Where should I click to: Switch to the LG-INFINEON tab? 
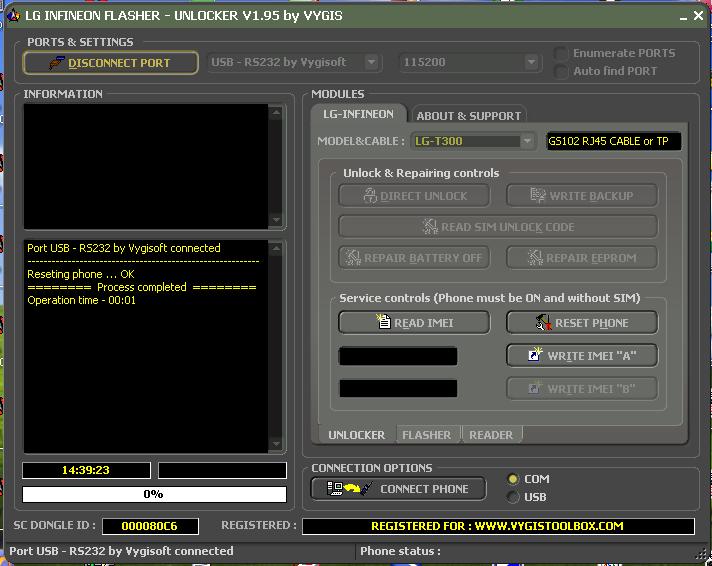tap(358, 114)
